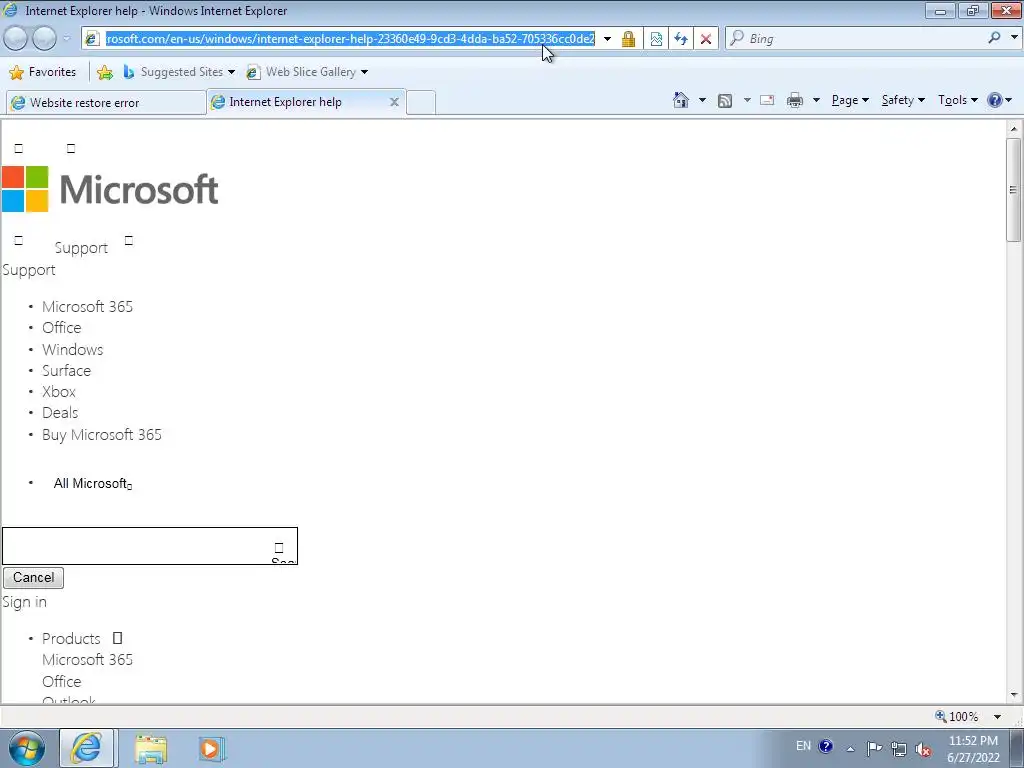Click the Forward navigation button
The height and width of the screenshot is (768, 1024).
(x=44, y=39)
